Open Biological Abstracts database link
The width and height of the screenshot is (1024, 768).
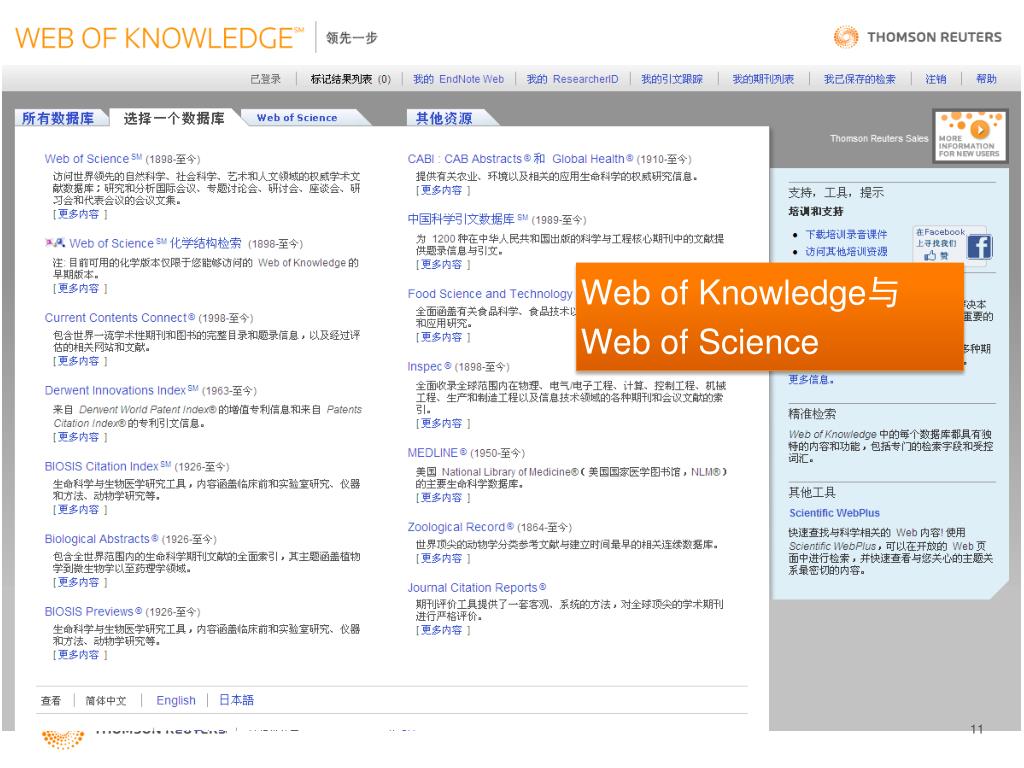(x=101, y=539)
